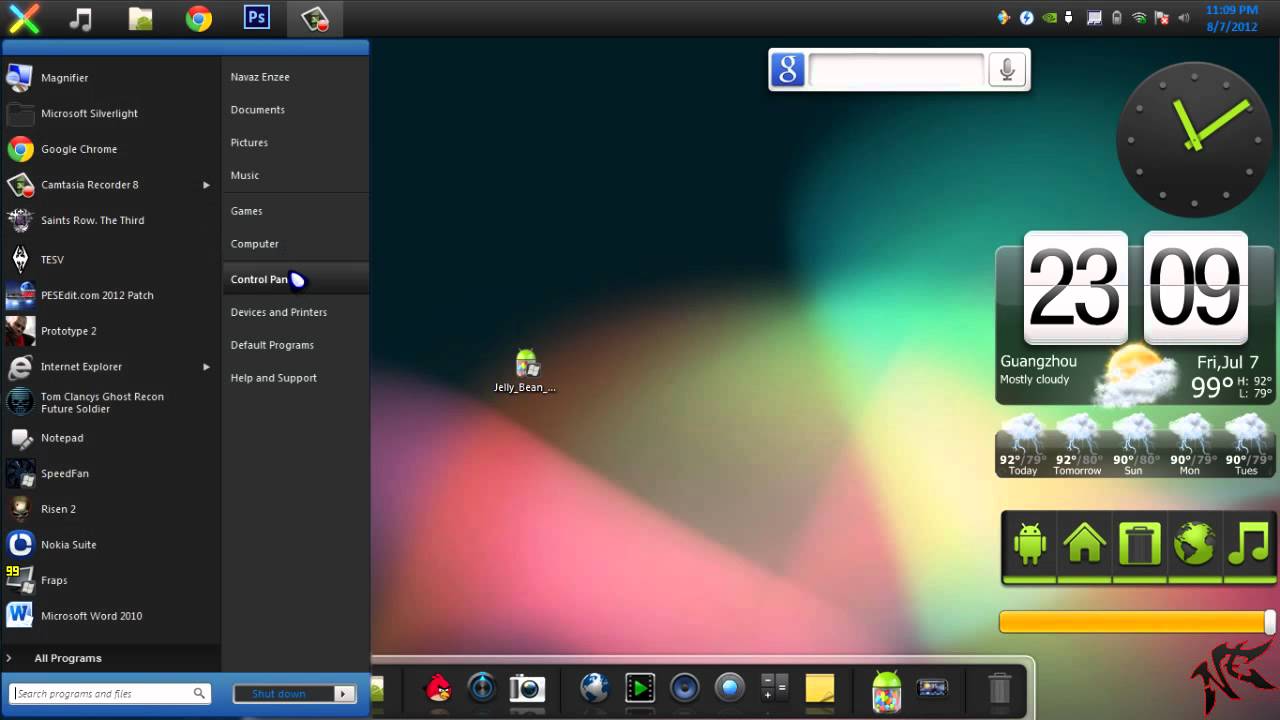Screen dimensions: 1280x720
Task: Click the Wi-Fi network tray icon
Action: pyautogui.click(x=1139, y=18)
